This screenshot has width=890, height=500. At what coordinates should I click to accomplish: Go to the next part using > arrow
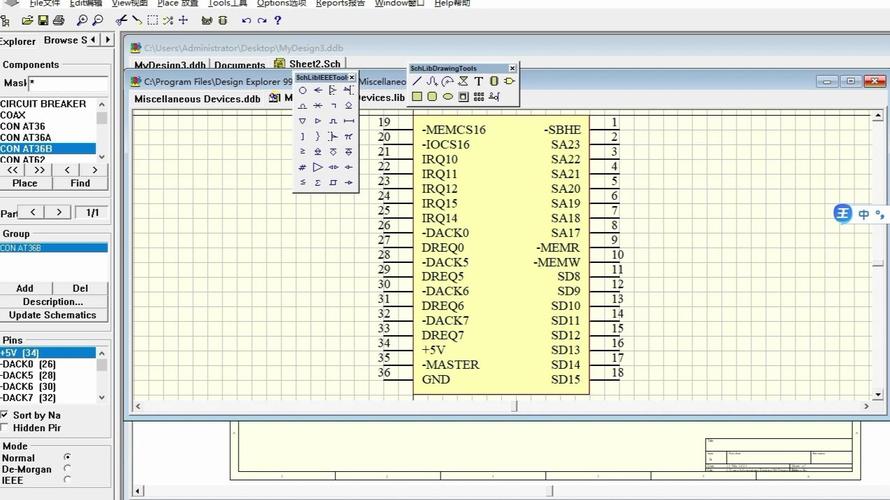click(x=59, y=212)
